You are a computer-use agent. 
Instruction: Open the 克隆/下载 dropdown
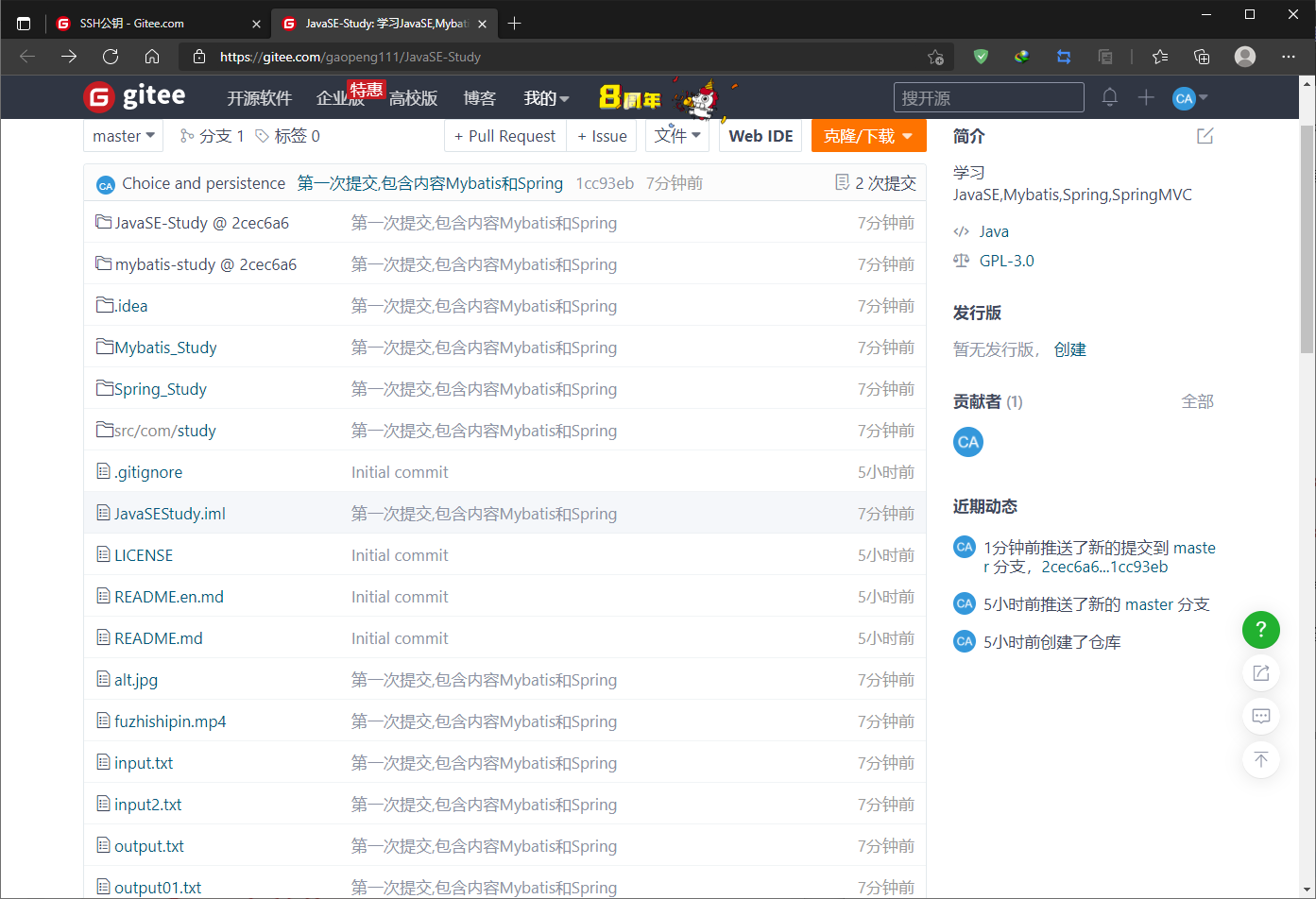pyautogui.click(x=868, y=136)
